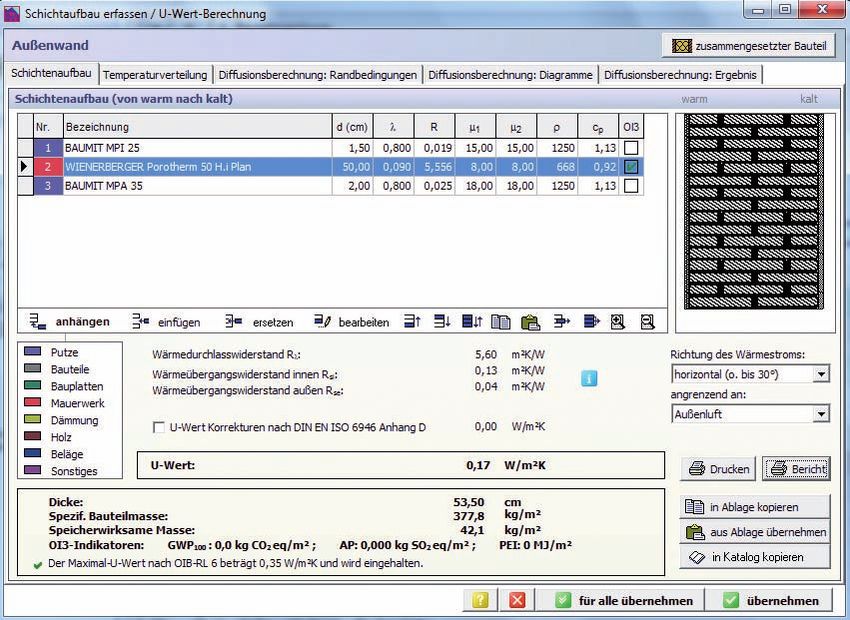The height and width of the screenshot is (620, 850).
Task: Click the zoom in magnifier icon
Action: 618,322
